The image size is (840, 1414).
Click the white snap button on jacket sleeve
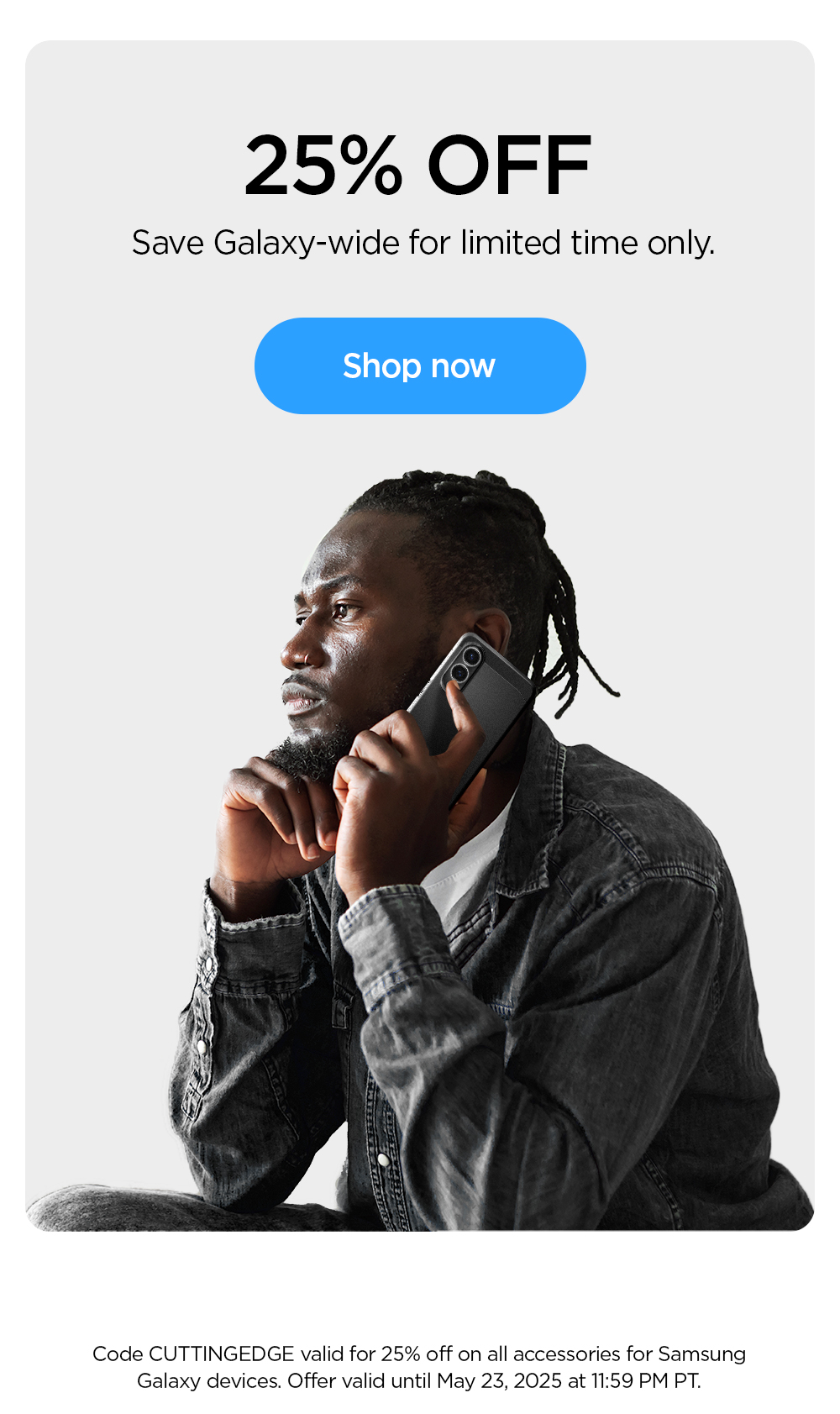coord(202,1045)
